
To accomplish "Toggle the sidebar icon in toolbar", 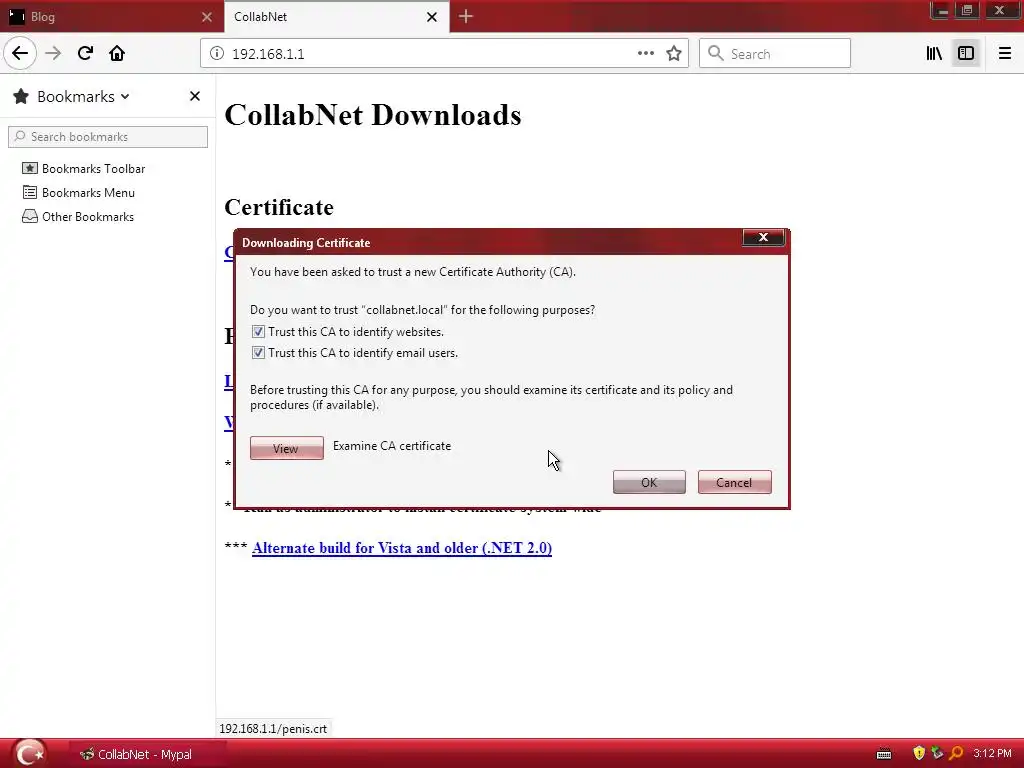I will (966, 54).
